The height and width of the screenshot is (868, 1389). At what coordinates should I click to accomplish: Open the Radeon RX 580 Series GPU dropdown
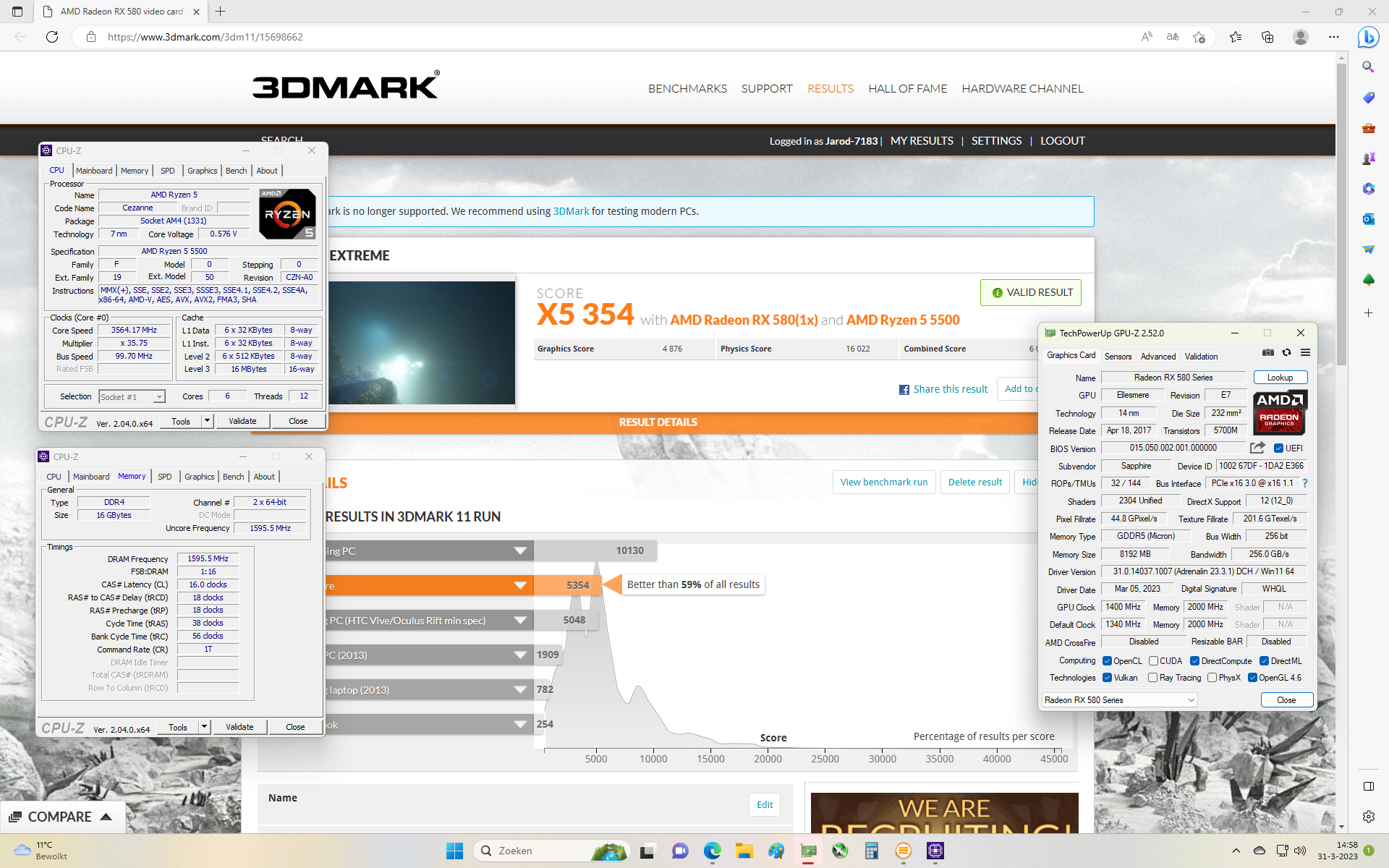click(1120, 700)
